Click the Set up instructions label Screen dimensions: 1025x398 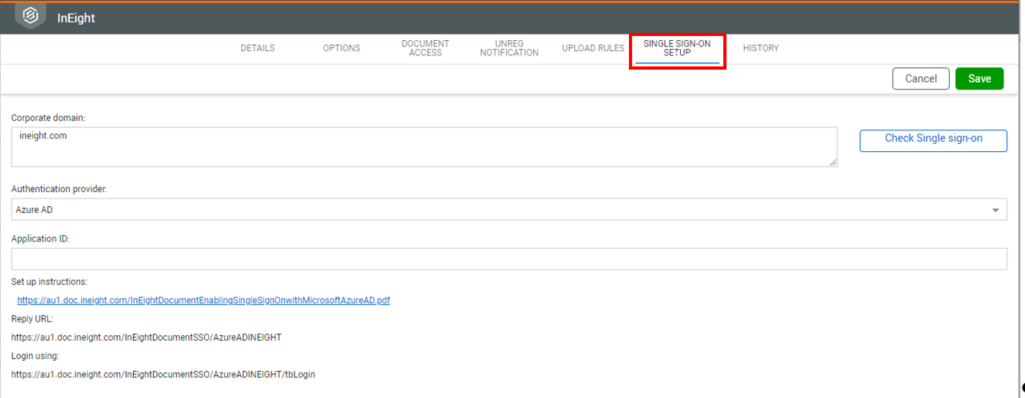49,282
